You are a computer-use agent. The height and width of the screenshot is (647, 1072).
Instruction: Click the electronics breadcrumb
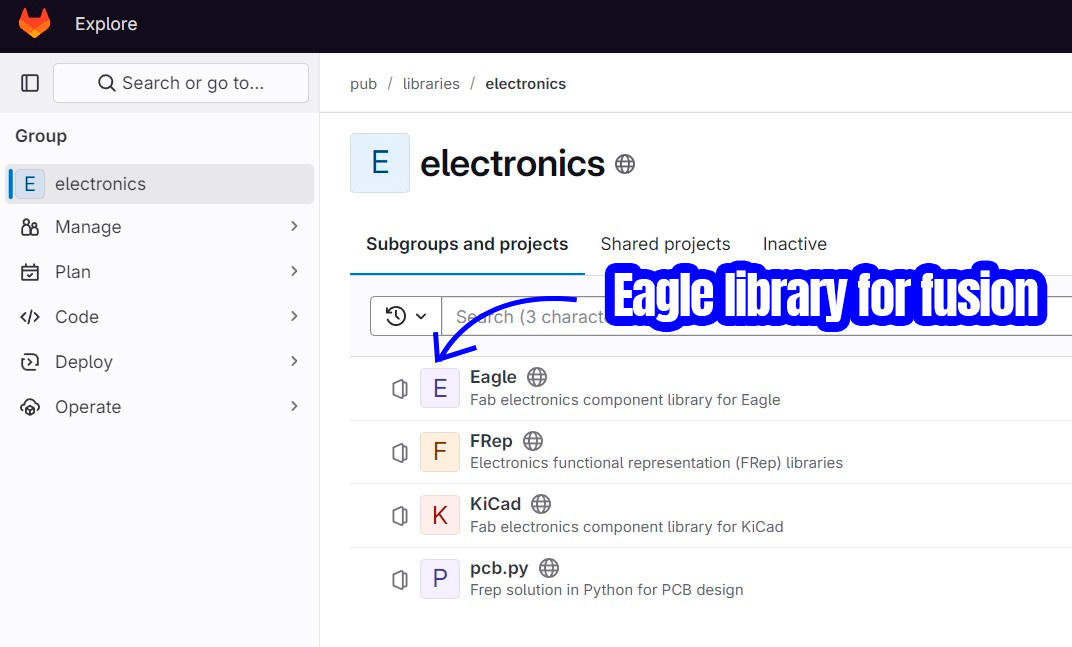tap(526, 84)
